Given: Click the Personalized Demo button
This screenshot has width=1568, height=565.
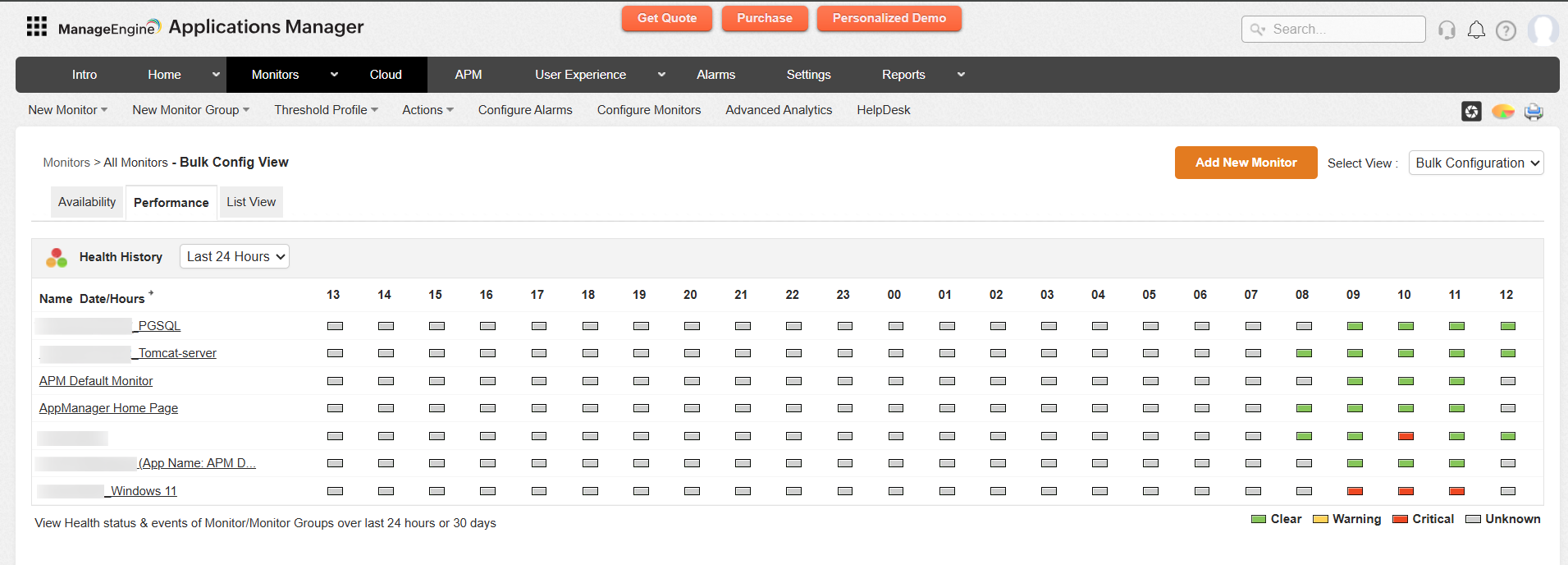Looking at the screenshot, I should (x=889, y=18).
